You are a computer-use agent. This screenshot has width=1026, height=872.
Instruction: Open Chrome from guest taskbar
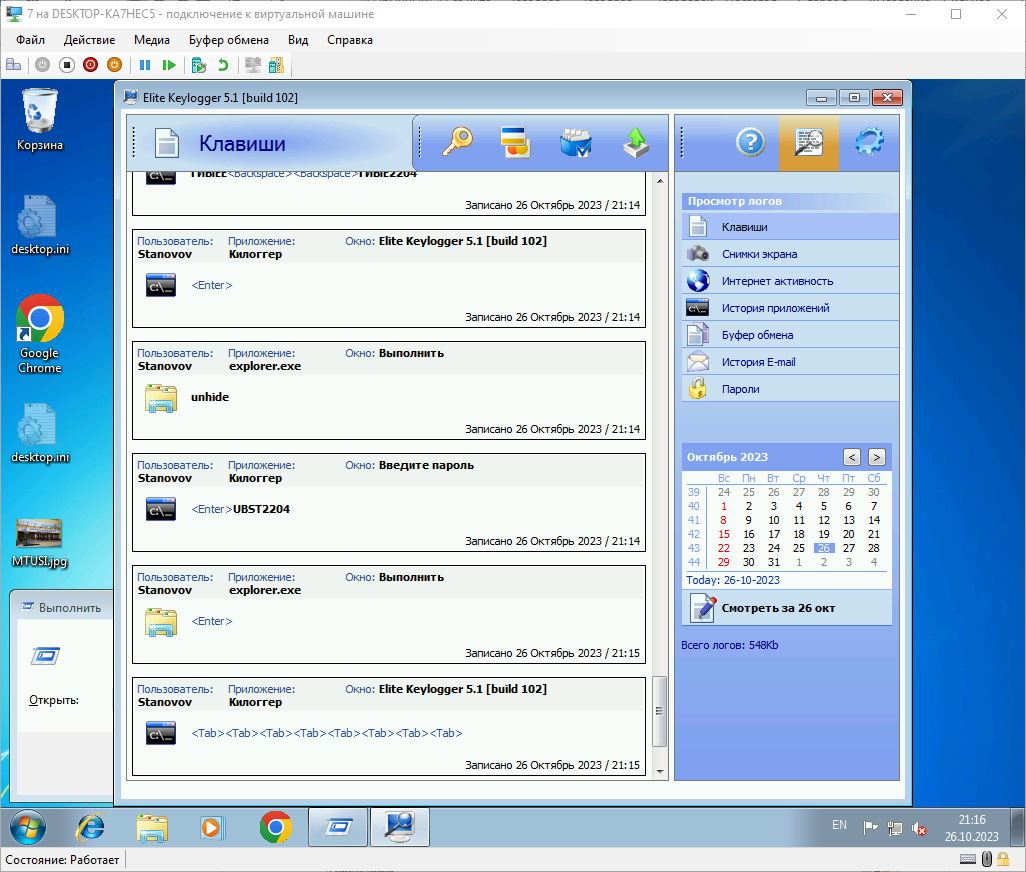click(275, 827)
